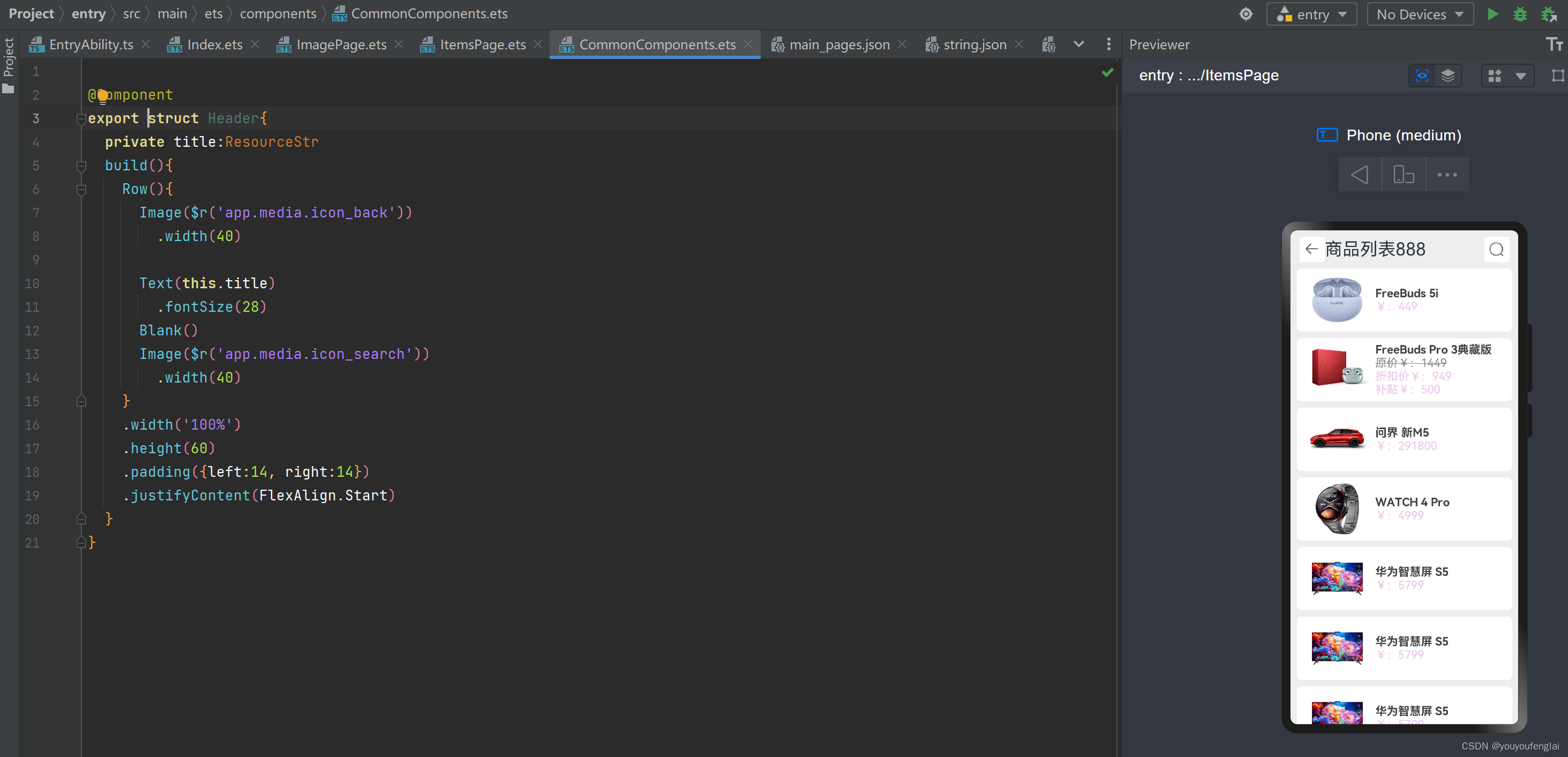
Task: Click the fold end marker on line 20
Action: pos(81,519)
